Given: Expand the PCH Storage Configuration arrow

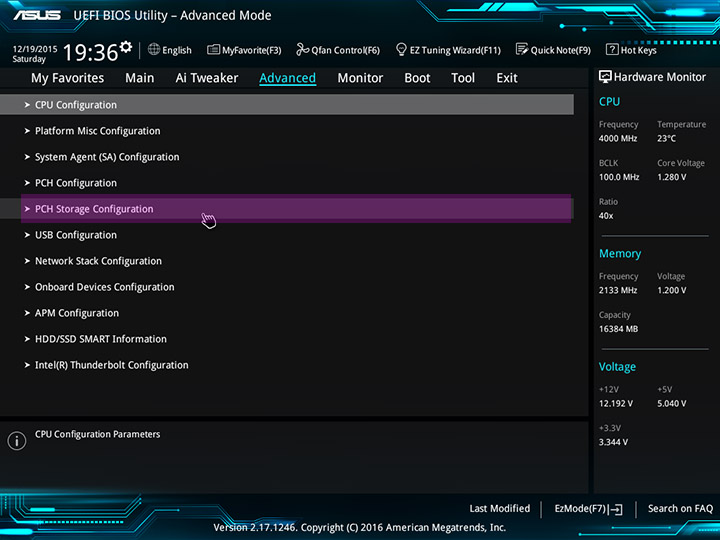Looking at the screenshot, I should [27, 209].
